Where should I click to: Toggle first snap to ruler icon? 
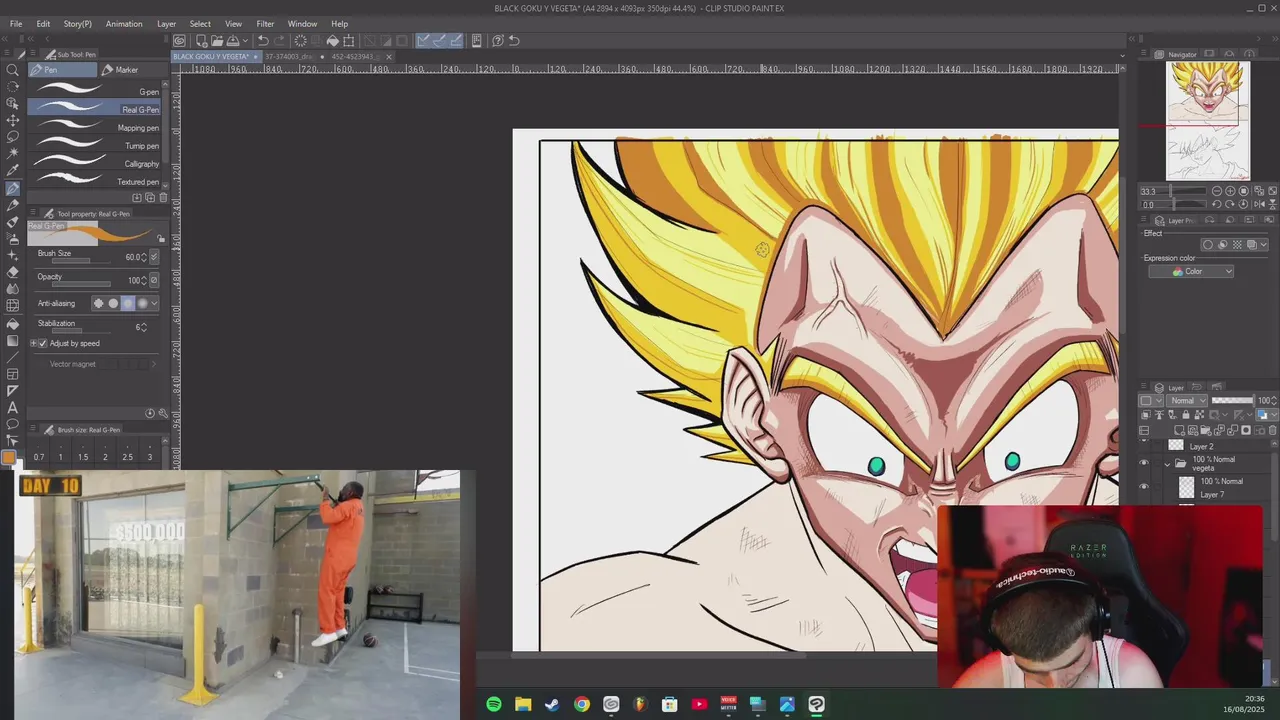point(423,41)
